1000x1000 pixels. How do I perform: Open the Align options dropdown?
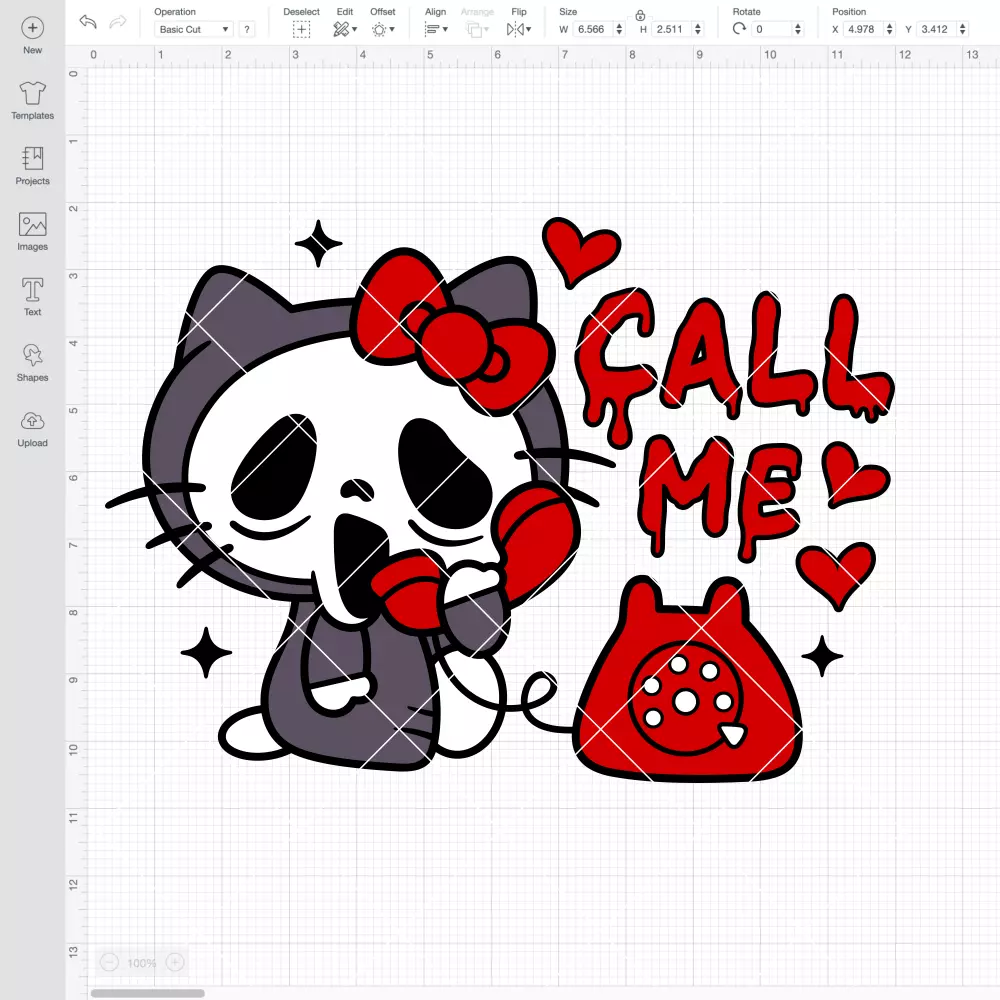[x=436, y=29]
